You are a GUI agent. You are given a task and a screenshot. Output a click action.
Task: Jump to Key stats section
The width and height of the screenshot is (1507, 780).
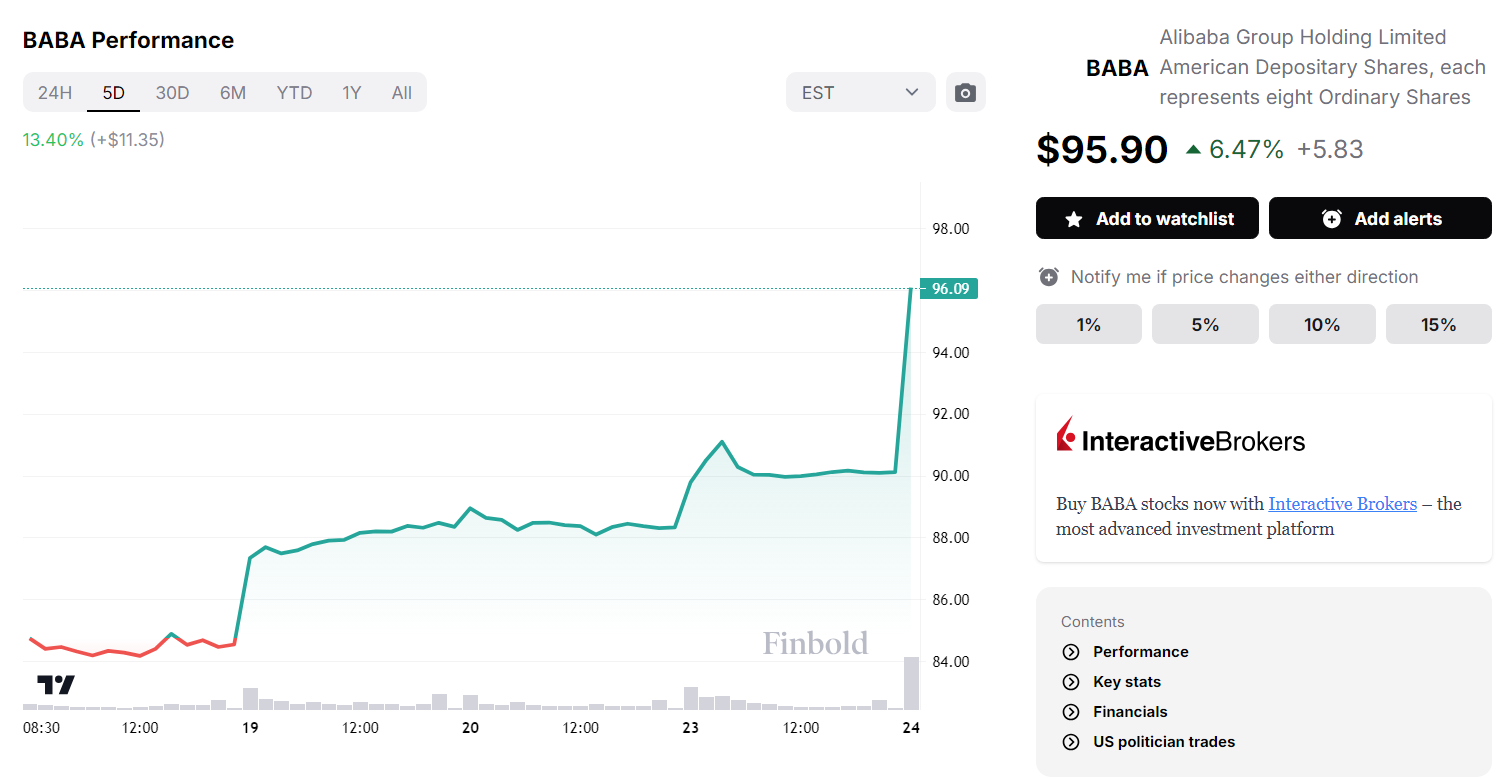click(1127, 682)
